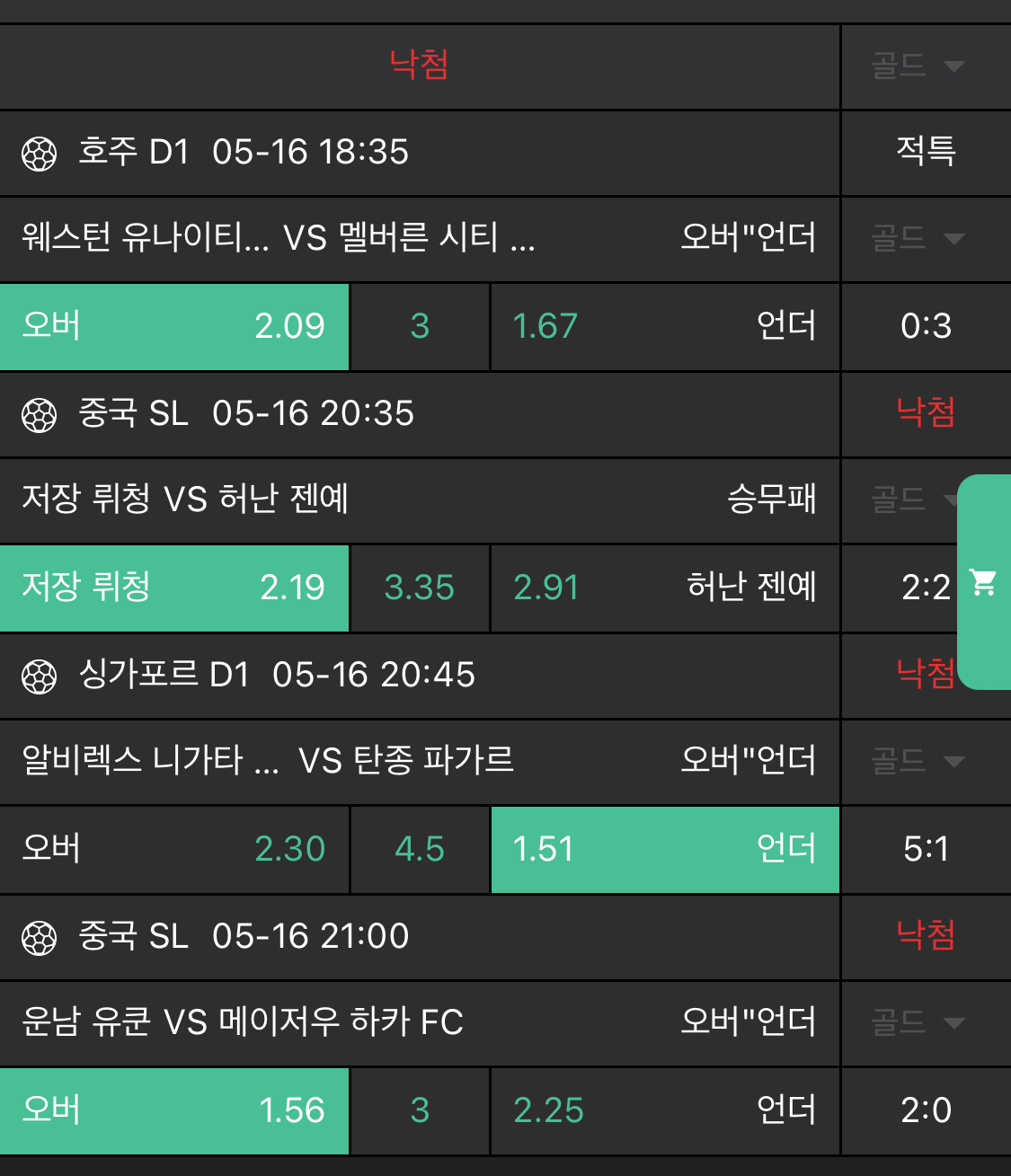Expand 골드 dropdown for 알비렉스 니가타 match
This screenshot has width=1011, height=1176.
point(918,761)
